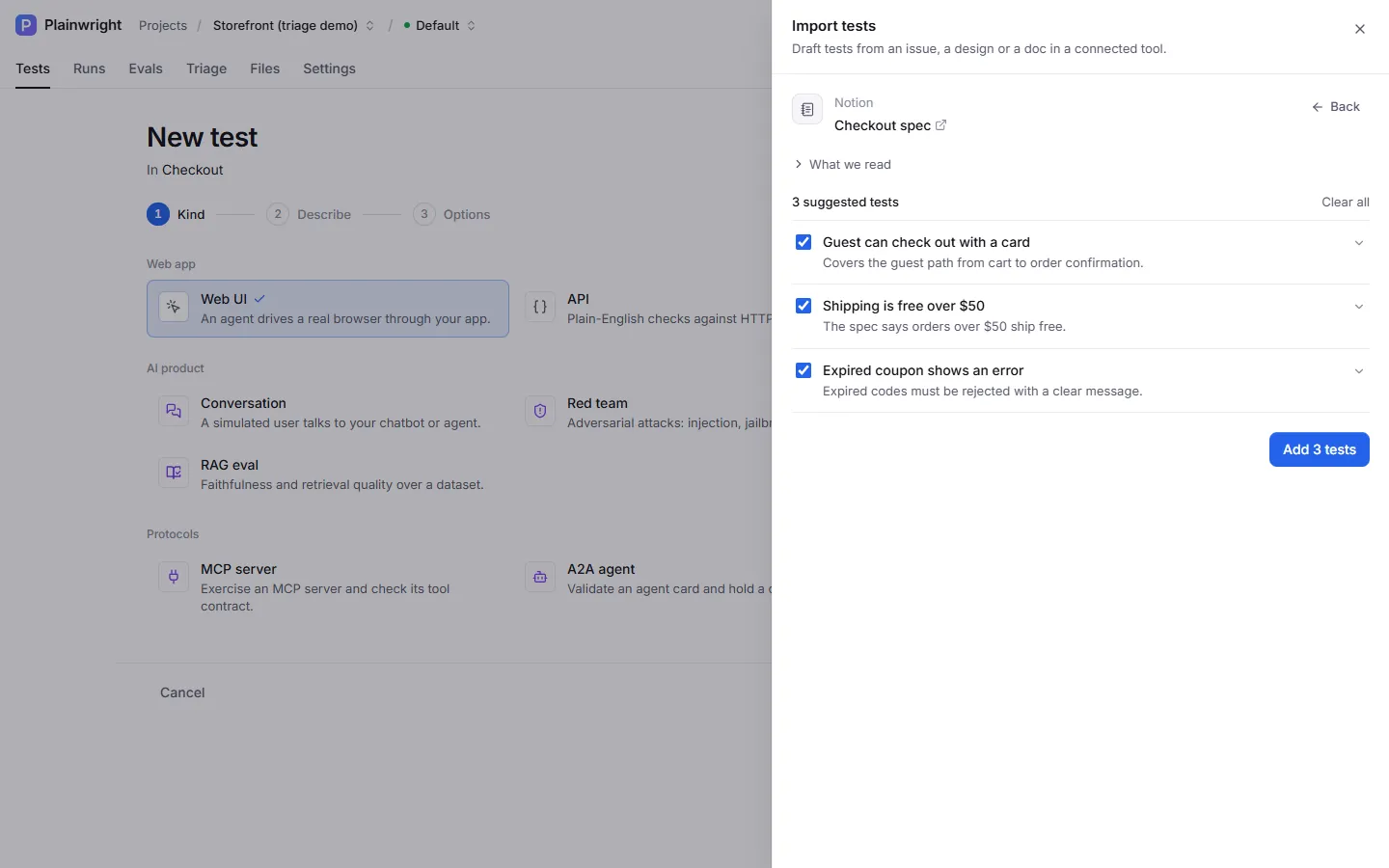
Task: Go Back in the import panel
Action: coord(1336,107)
